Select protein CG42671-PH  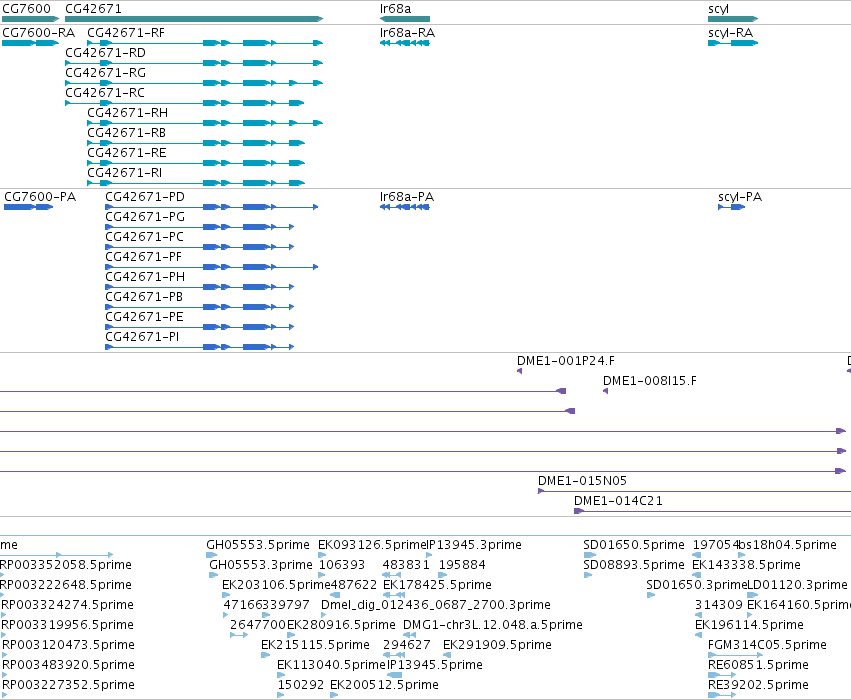[145, 277]
